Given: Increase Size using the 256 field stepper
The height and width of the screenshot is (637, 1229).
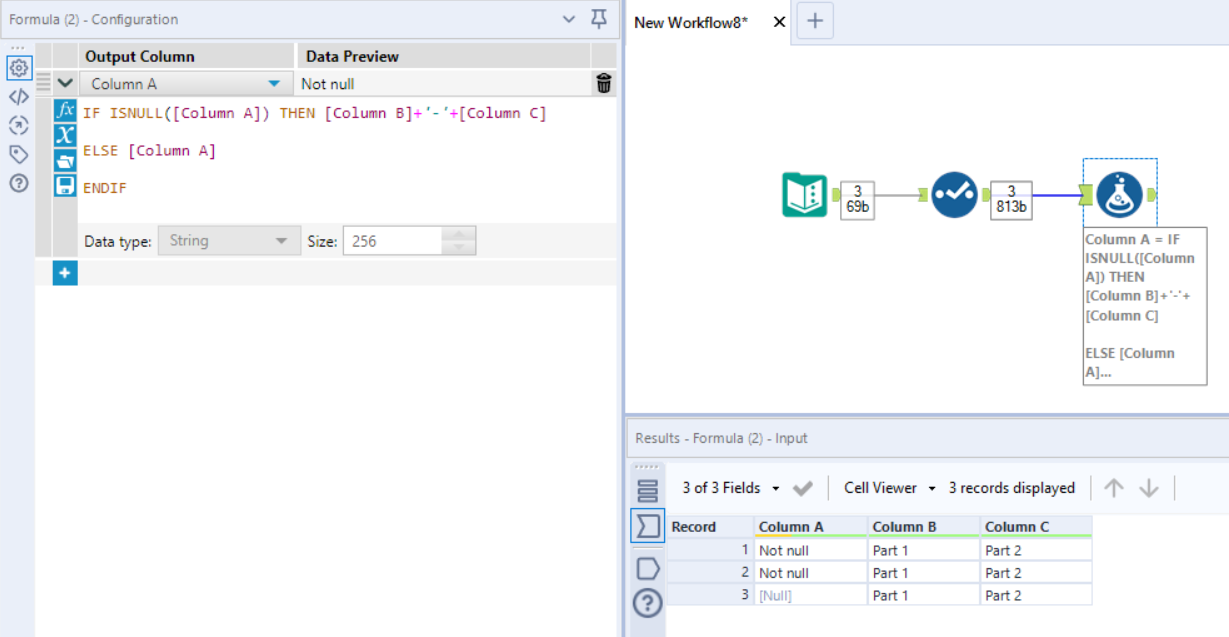Looking at the screenshot, I should (457, 235).
